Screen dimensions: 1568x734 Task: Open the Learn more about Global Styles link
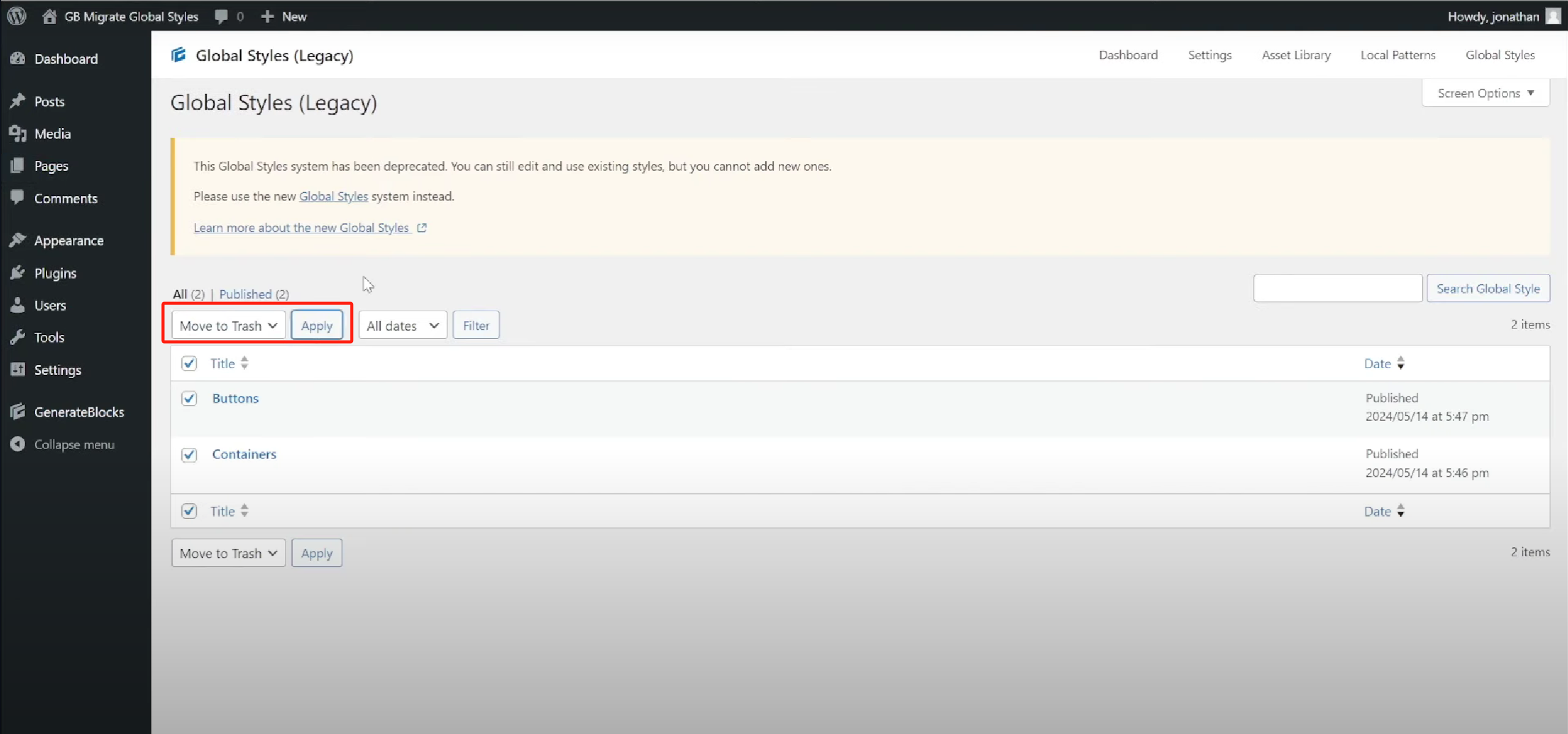tap(301, 228)
